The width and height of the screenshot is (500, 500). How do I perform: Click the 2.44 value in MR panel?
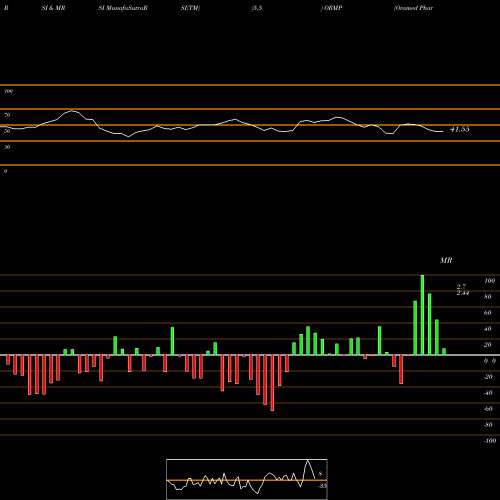coord(463,293)
